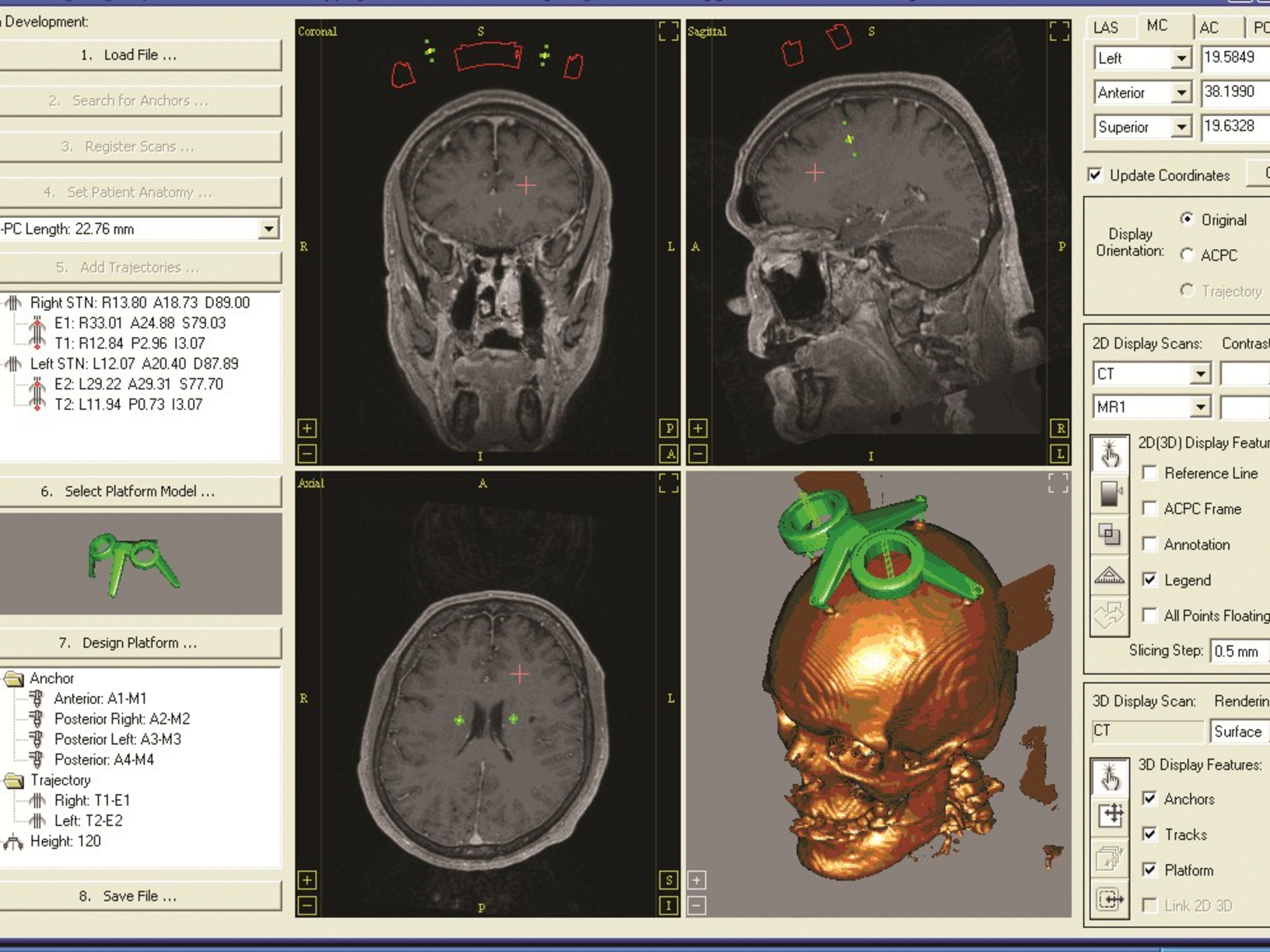The width and height of the screenshot is (1270, 952).
Task: Click the measurement ruler tool icon
Action: pyautogui.click(x=1109, y=576)
